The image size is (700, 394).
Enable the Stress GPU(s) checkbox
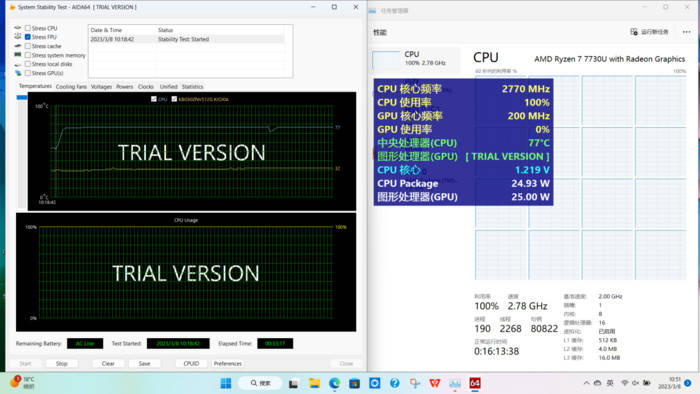point(28,73)
